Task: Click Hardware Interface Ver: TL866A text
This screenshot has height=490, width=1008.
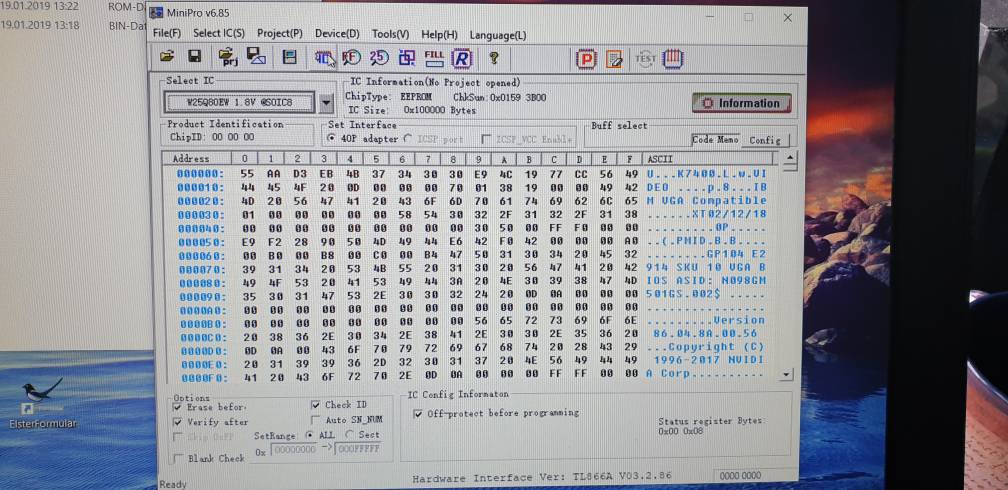Action: coord(541,477)
